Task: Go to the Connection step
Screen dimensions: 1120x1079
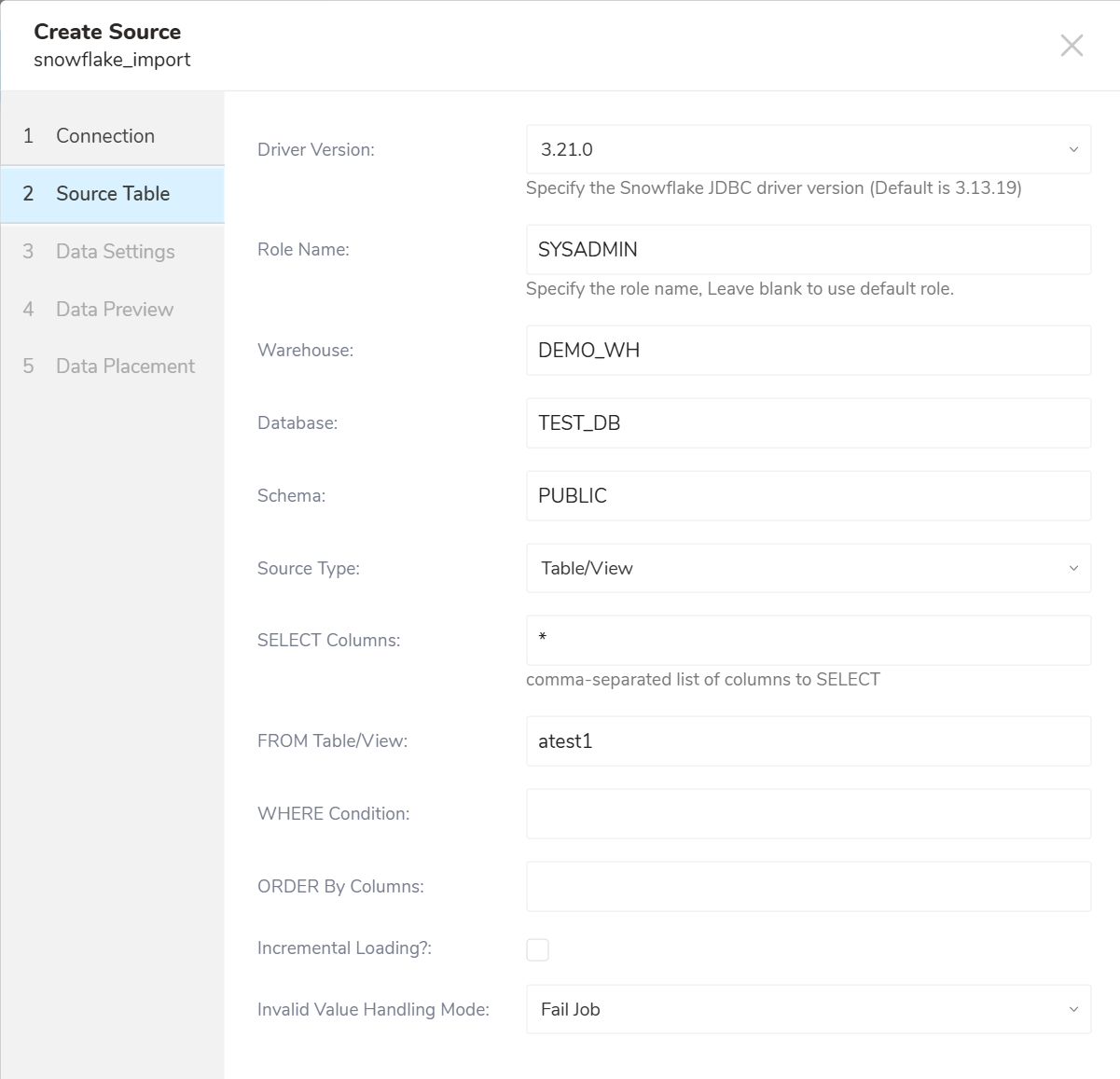Action: (x=105, y=136)
